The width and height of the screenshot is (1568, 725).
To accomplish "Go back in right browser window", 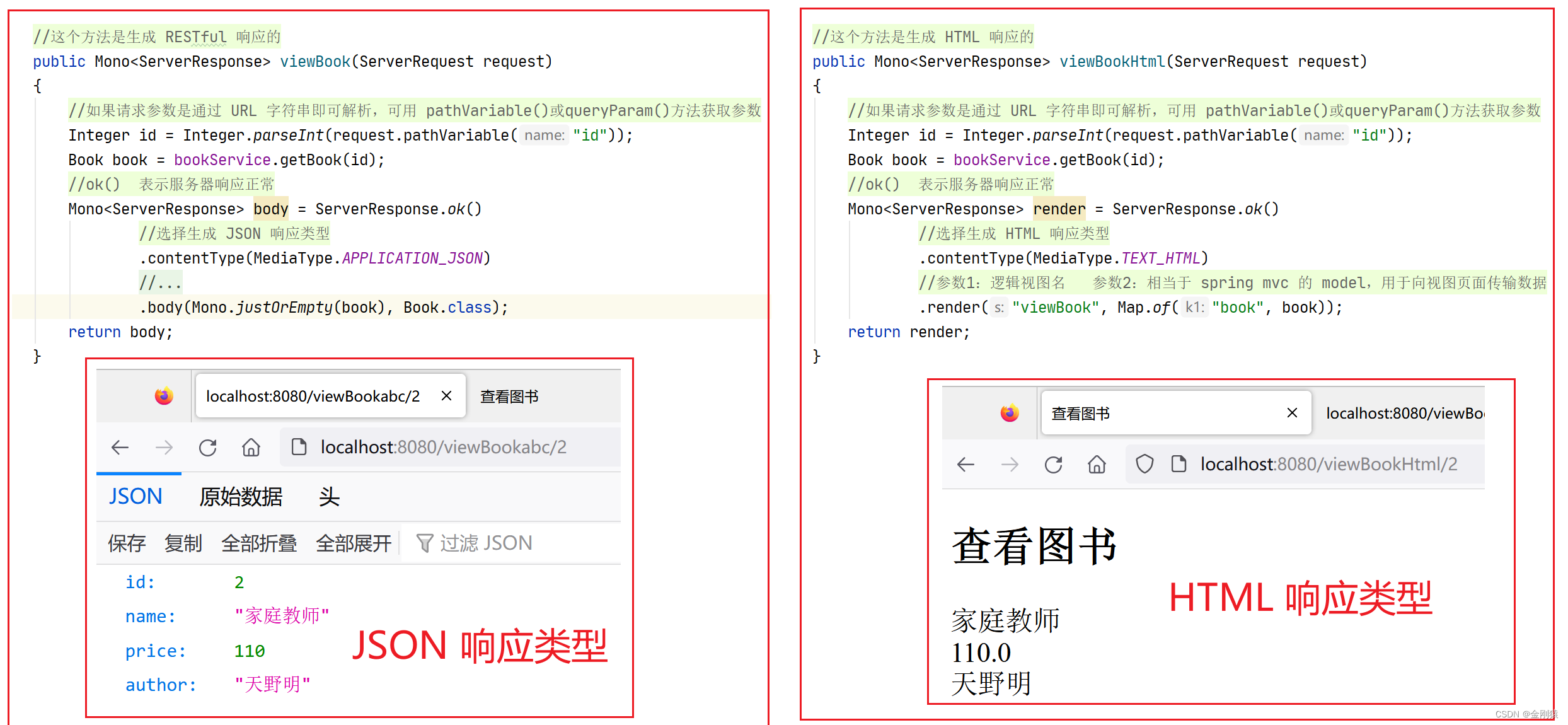I will pos(966,465).
